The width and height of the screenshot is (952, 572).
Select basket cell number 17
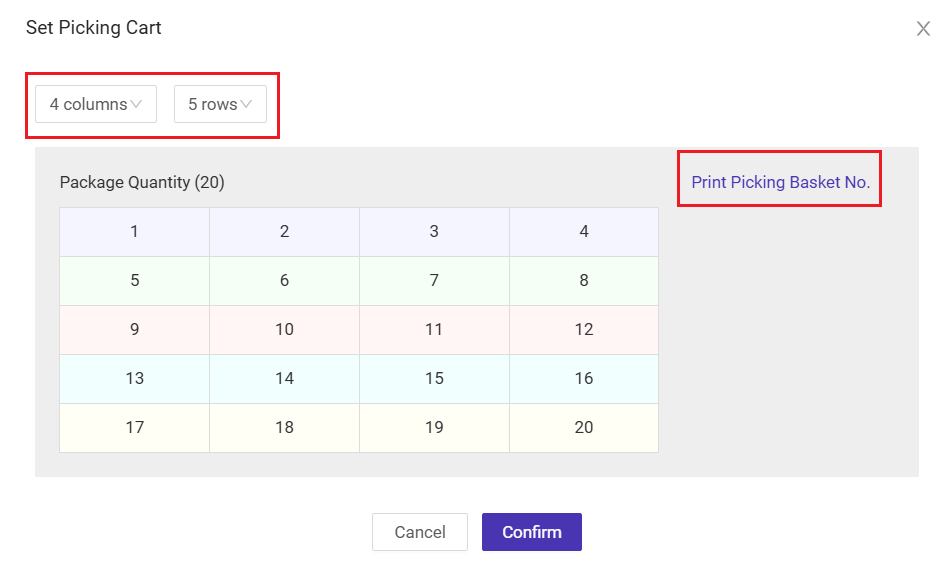pos(134,427)
